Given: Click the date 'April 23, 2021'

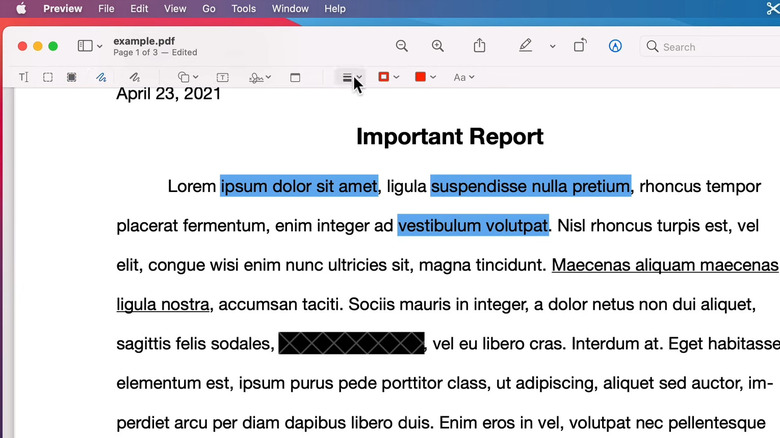Looking at the screenshot, I should 168,94.
